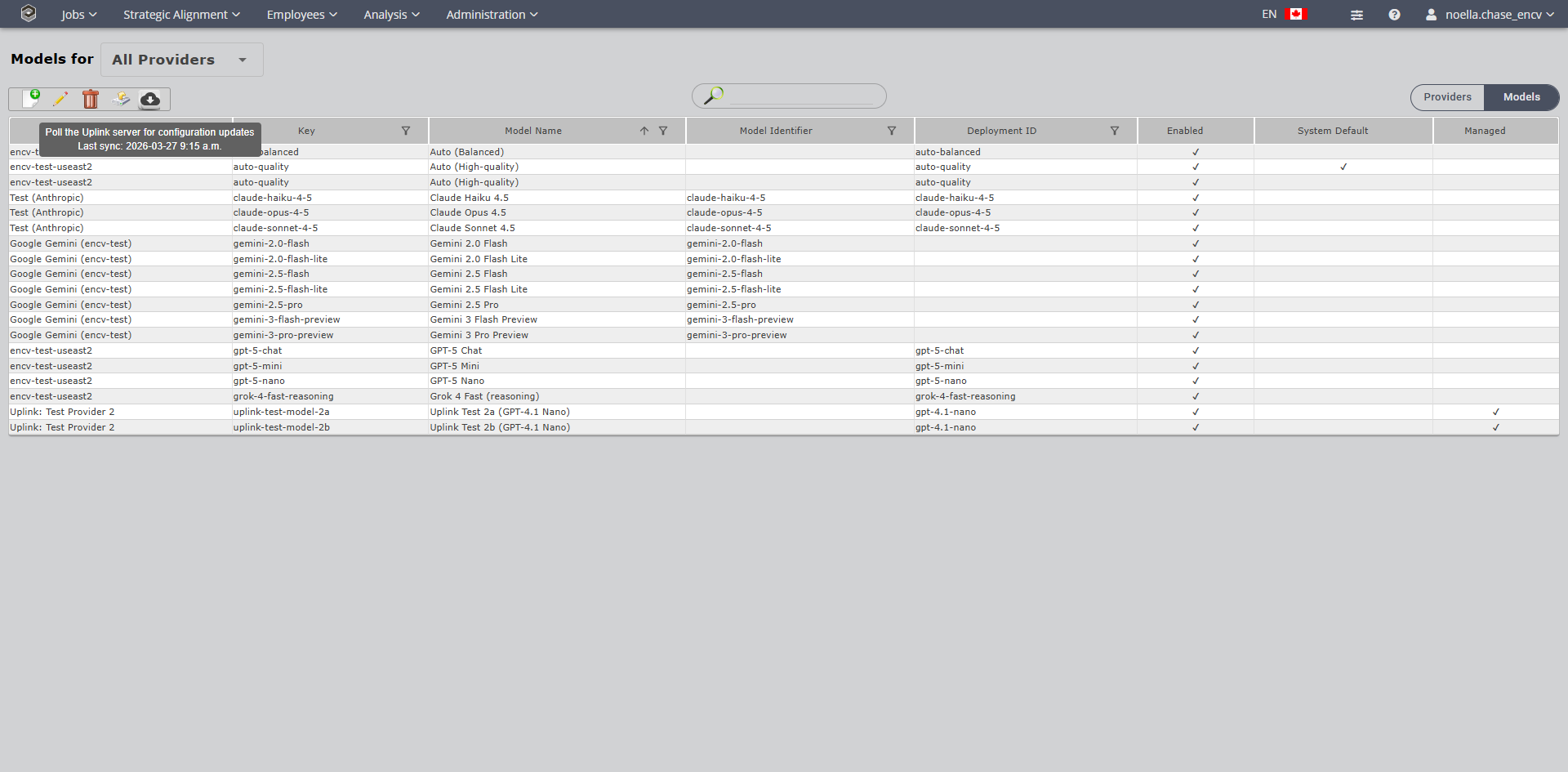1568x772 pixels.
Task: Expand the Strategic Alignment menu
Action: click(181, 15)
